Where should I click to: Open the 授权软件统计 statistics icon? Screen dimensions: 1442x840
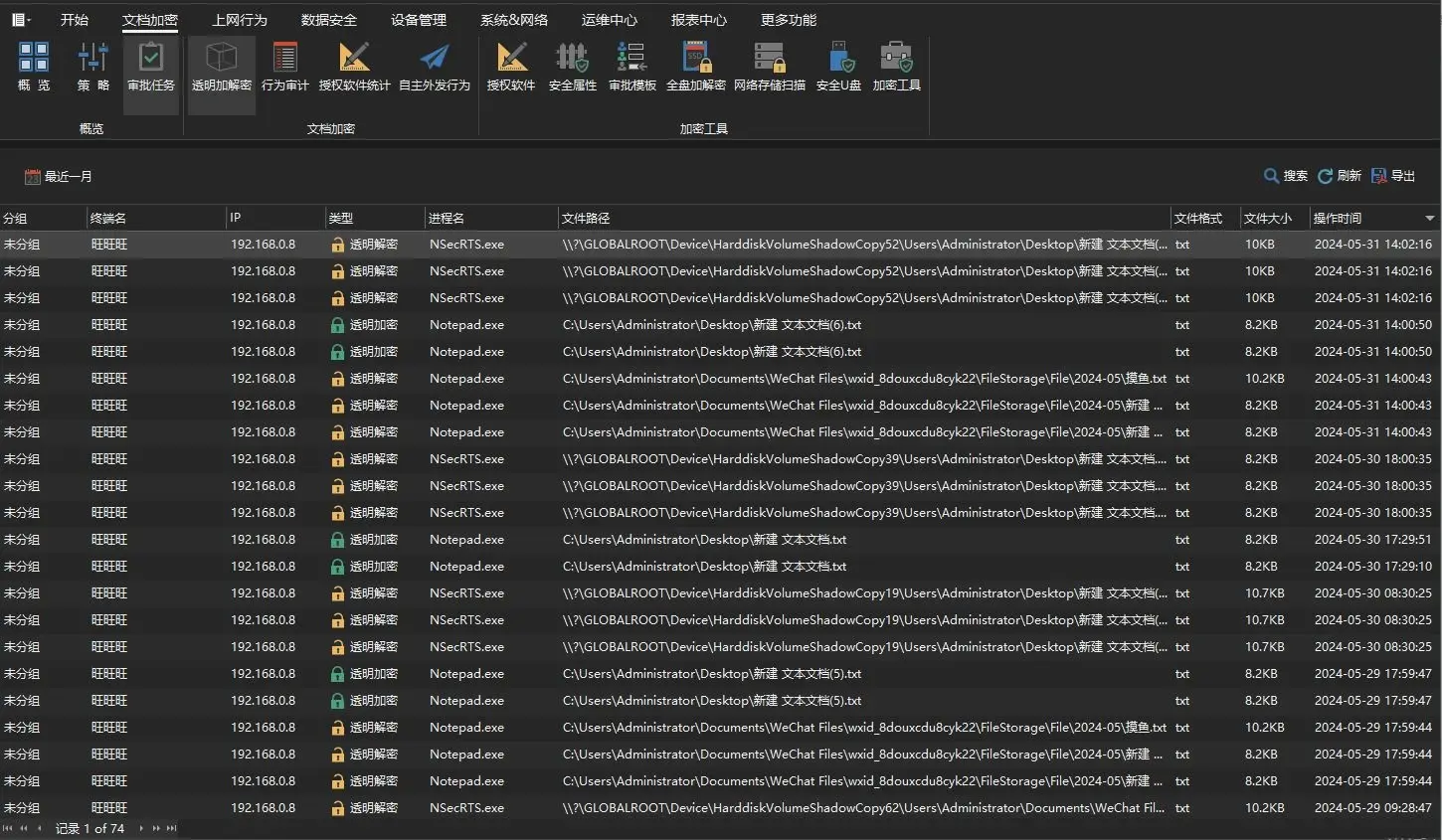(354, 58)
